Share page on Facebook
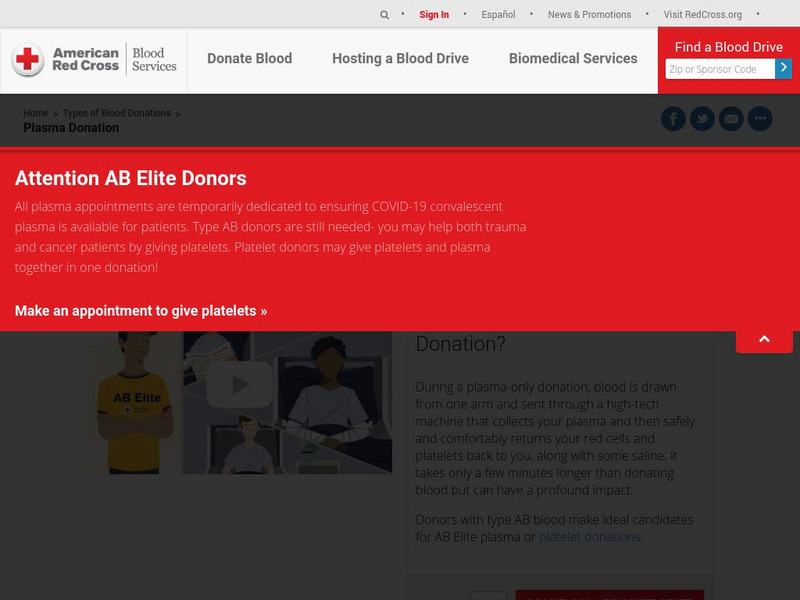This screenshot has height=600, width=800. (673, 119)
